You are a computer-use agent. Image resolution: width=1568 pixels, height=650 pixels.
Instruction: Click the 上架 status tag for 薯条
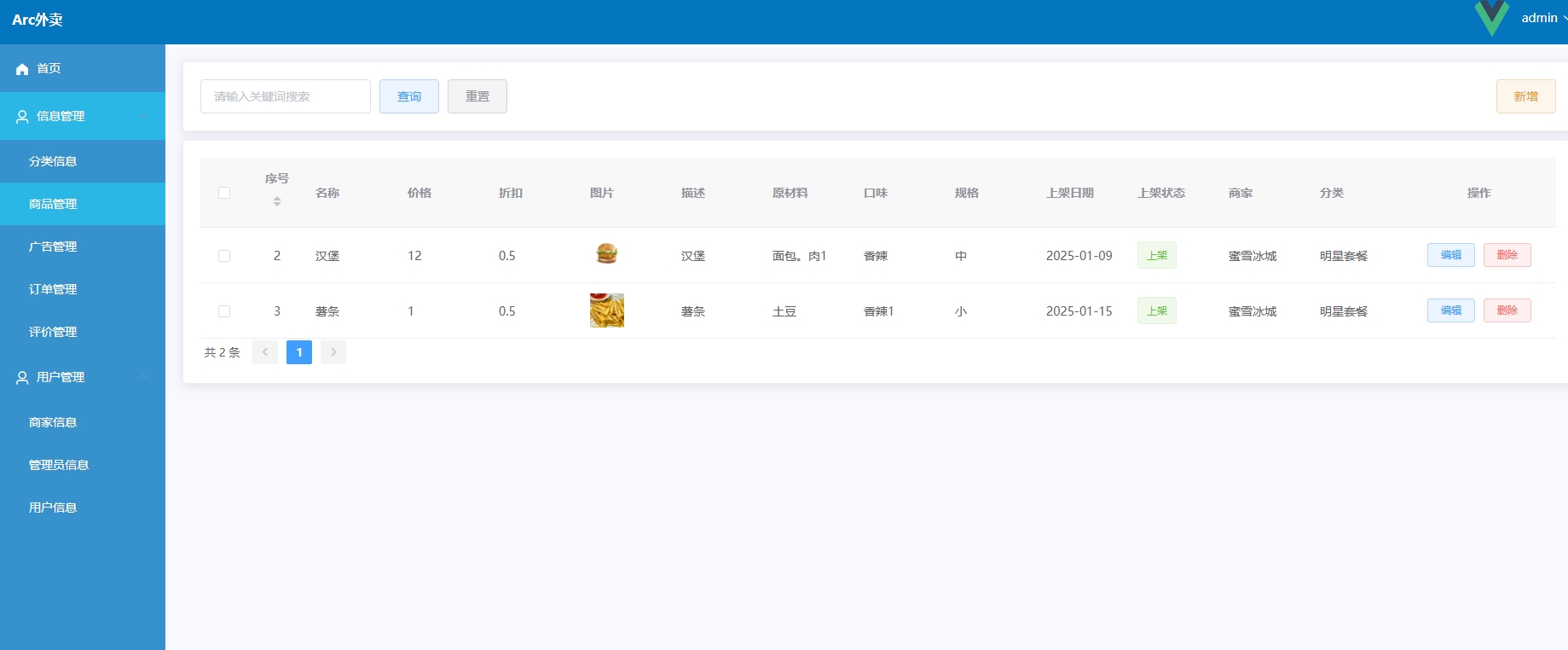coord(1157,310)
